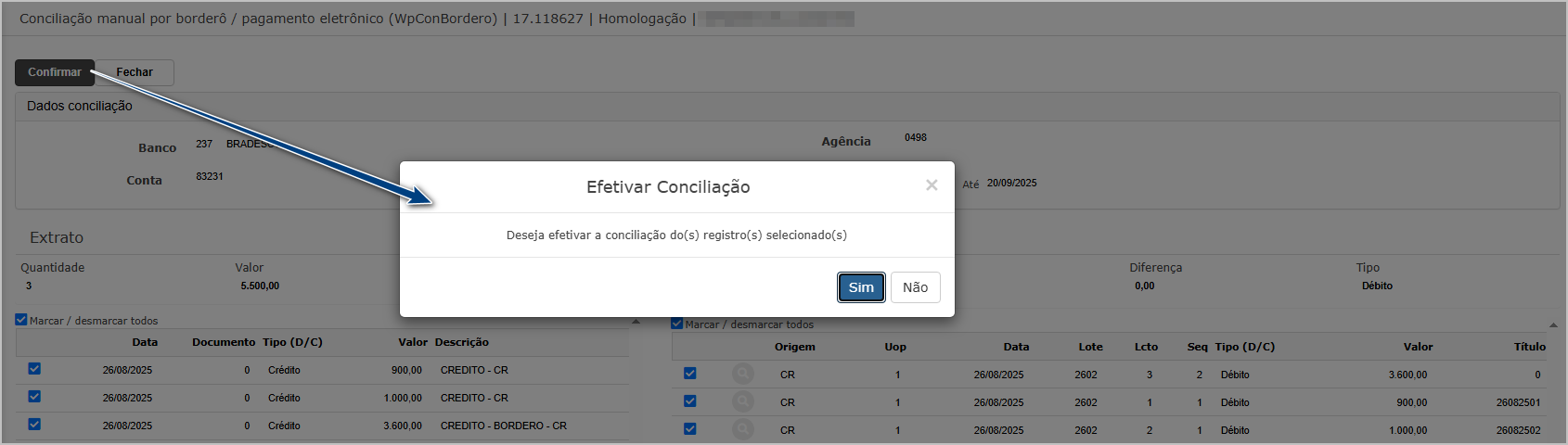Click the Sim button to confirm conciliation
The width and height of the screenshot is (1568, 445).
(x=860, y=287)
